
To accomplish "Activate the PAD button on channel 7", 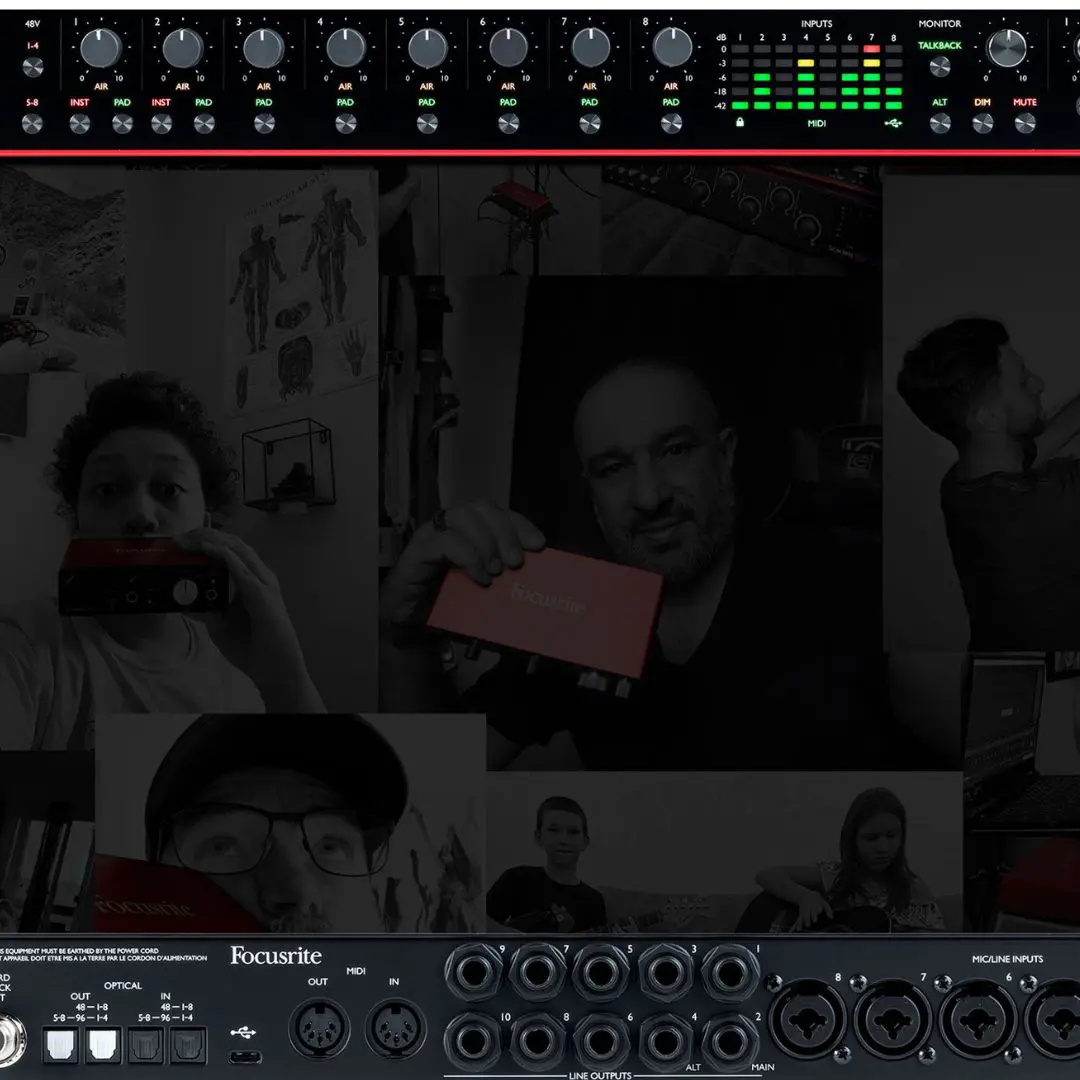I will click(590, 123).
